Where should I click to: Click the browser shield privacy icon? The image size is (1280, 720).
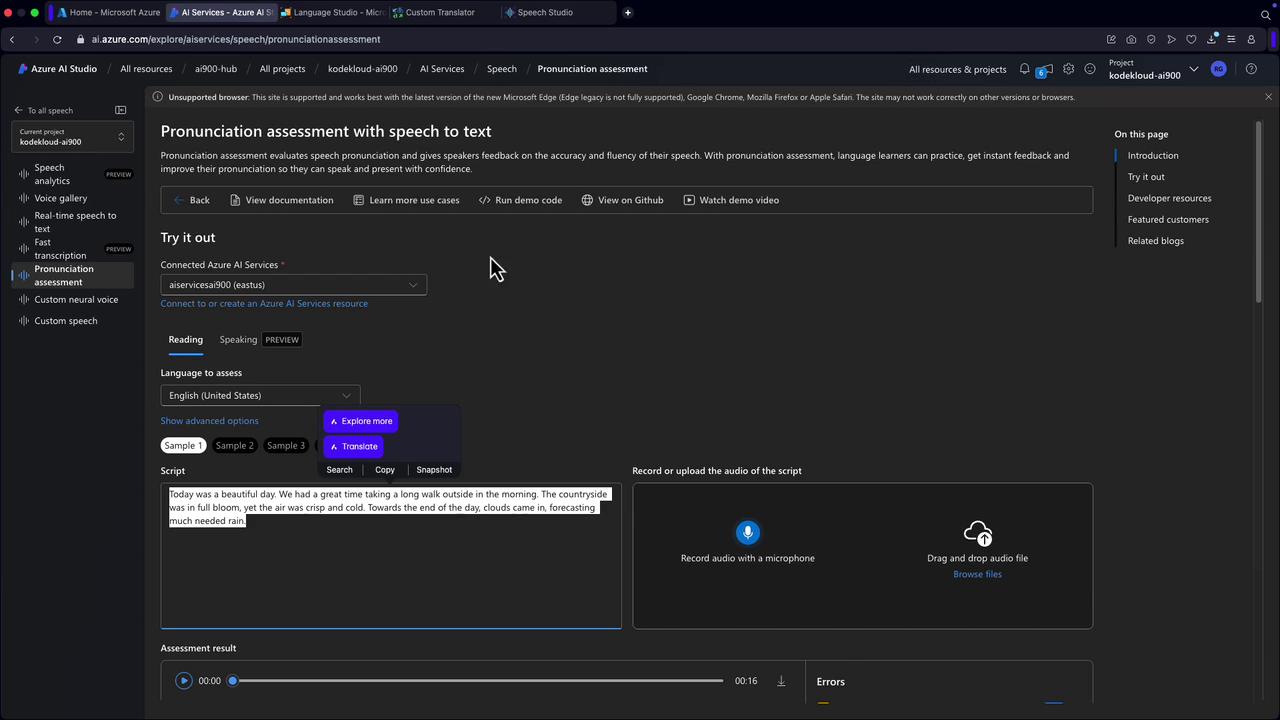(1151, 39)
